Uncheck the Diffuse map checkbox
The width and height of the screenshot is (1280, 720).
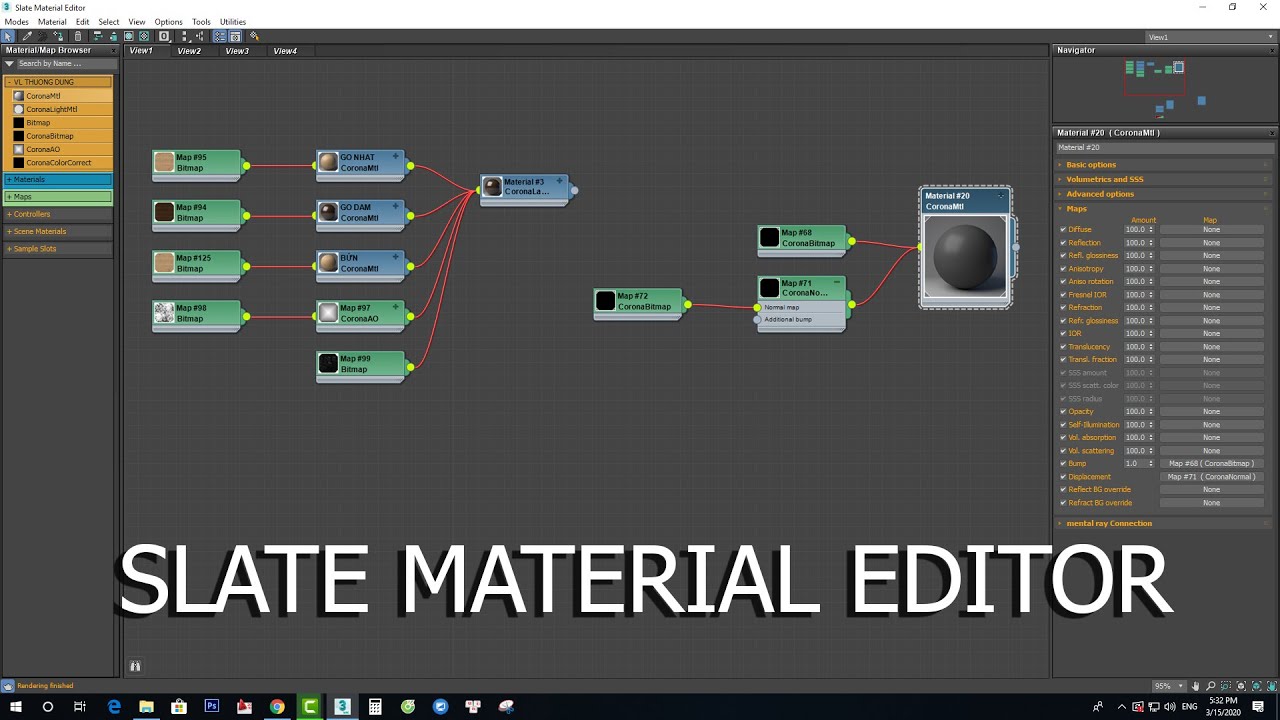[x=1063, y=230]
